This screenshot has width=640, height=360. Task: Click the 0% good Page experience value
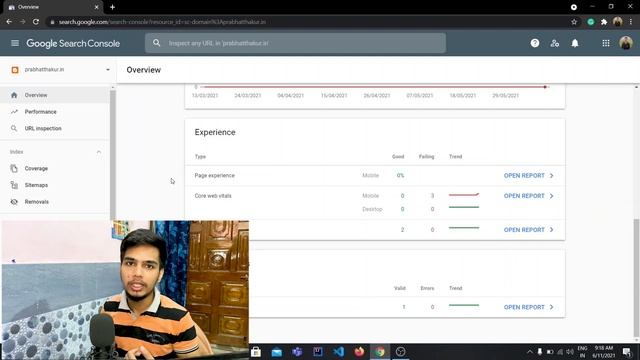(x=400, y=176)
